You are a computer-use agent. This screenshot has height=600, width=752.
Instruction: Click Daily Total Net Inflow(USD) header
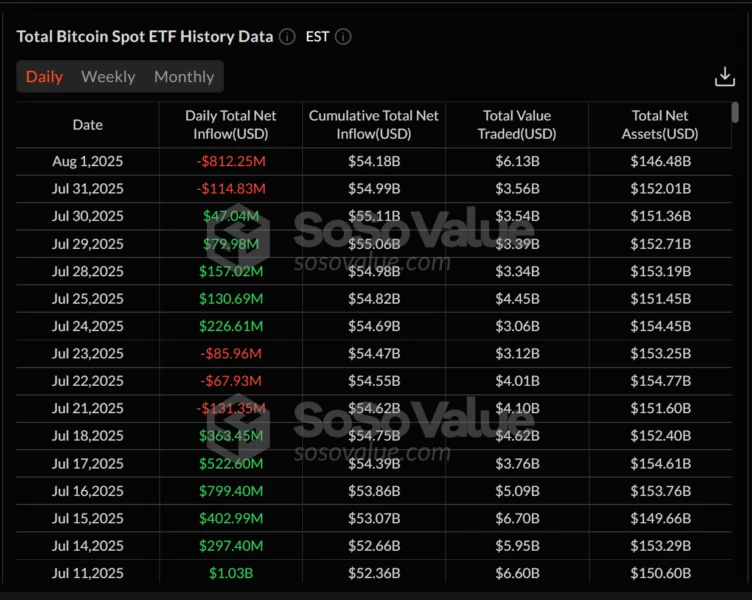pos(231,125)
